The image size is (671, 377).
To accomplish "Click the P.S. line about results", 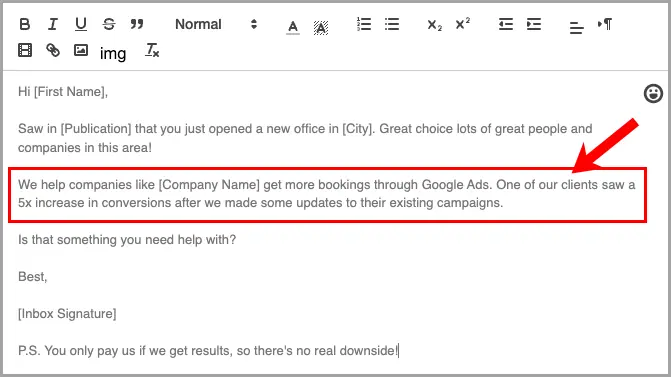I will click(x=208, y=351).
